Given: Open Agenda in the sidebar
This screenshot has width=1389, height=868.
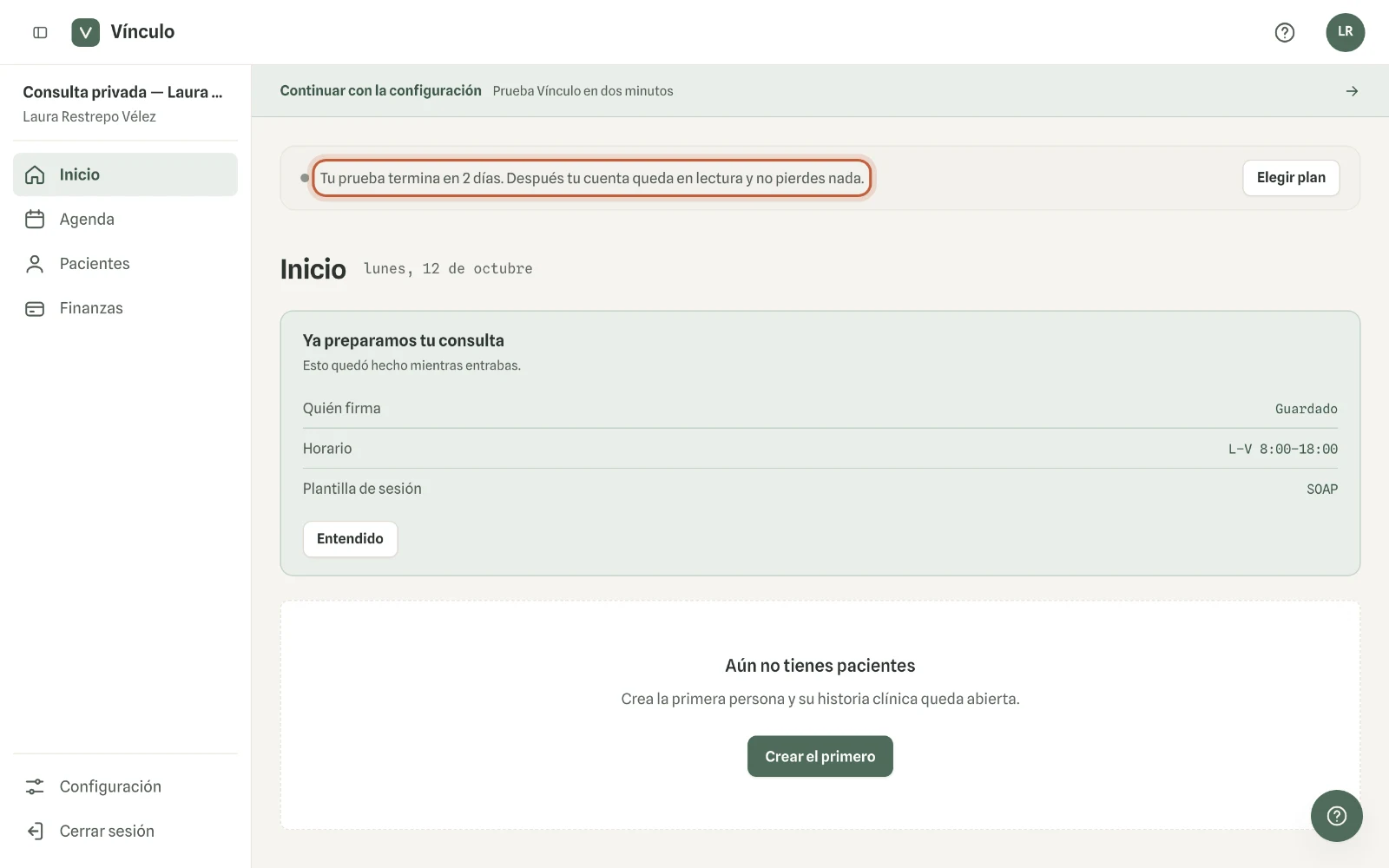Looking at the screenshot, I should [x=125, y=219].
